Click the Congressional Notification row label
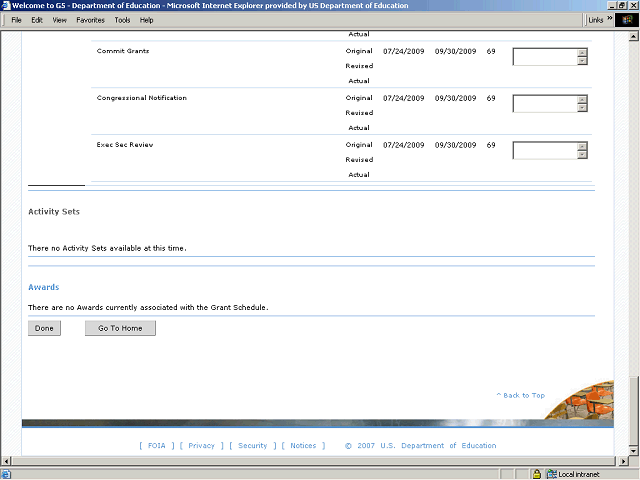The image size is (640, 480). coord(142,98)
